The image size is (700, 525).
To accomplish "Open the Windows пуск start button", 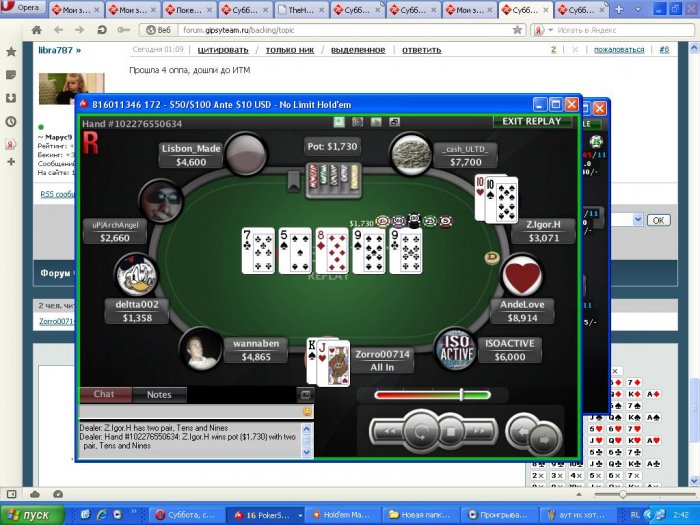I will (x=32, y=515).
